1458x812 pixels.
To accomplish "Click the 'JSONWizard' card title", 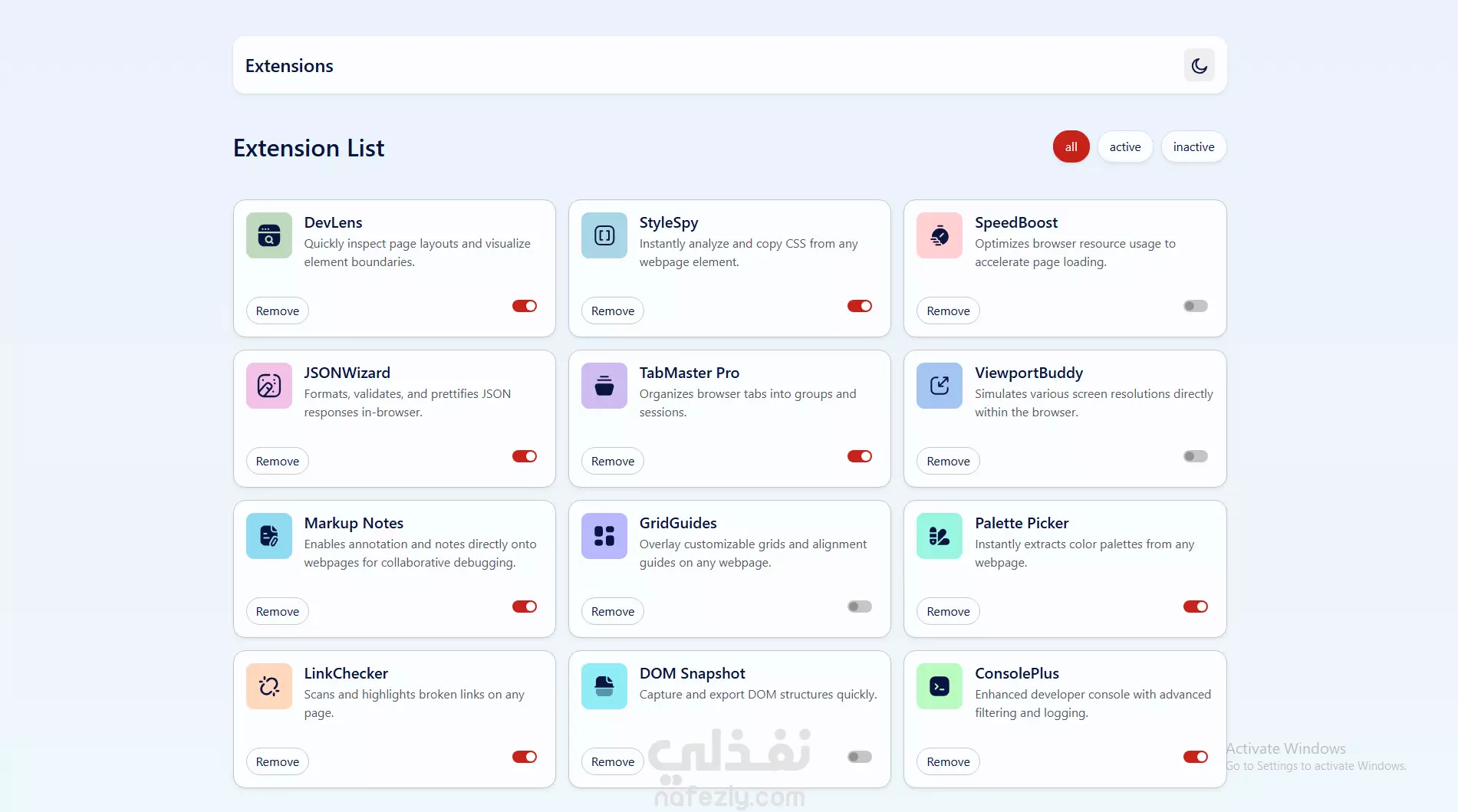I will [347, 373].
